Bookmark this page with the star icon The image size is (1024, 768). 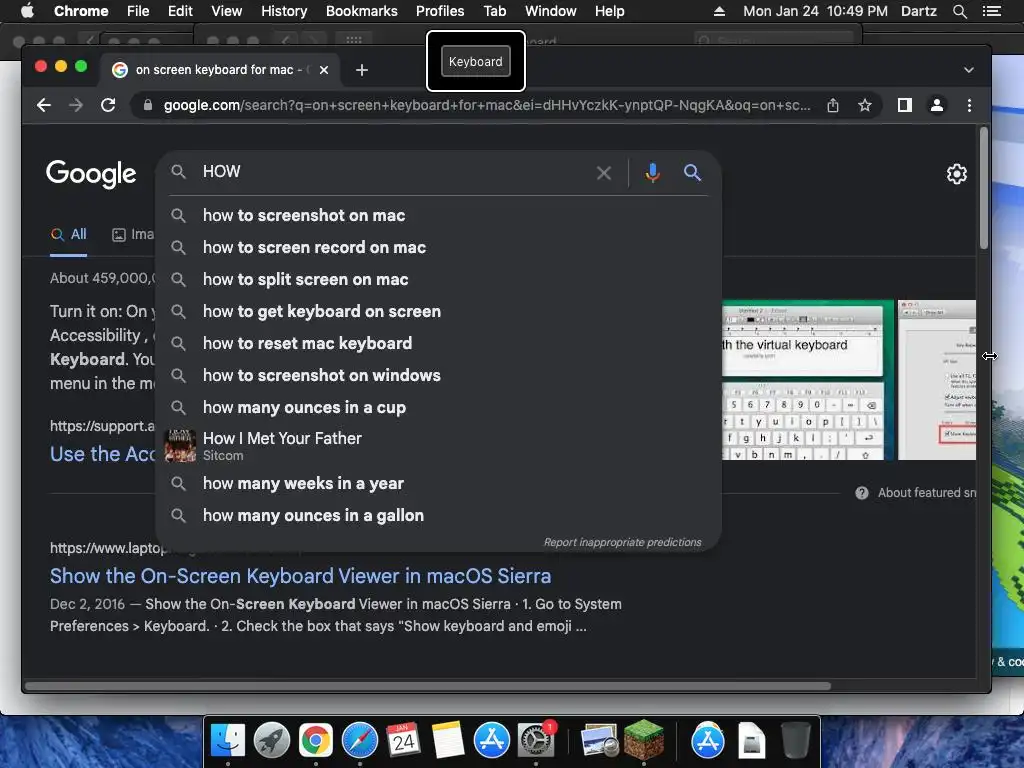865,105
